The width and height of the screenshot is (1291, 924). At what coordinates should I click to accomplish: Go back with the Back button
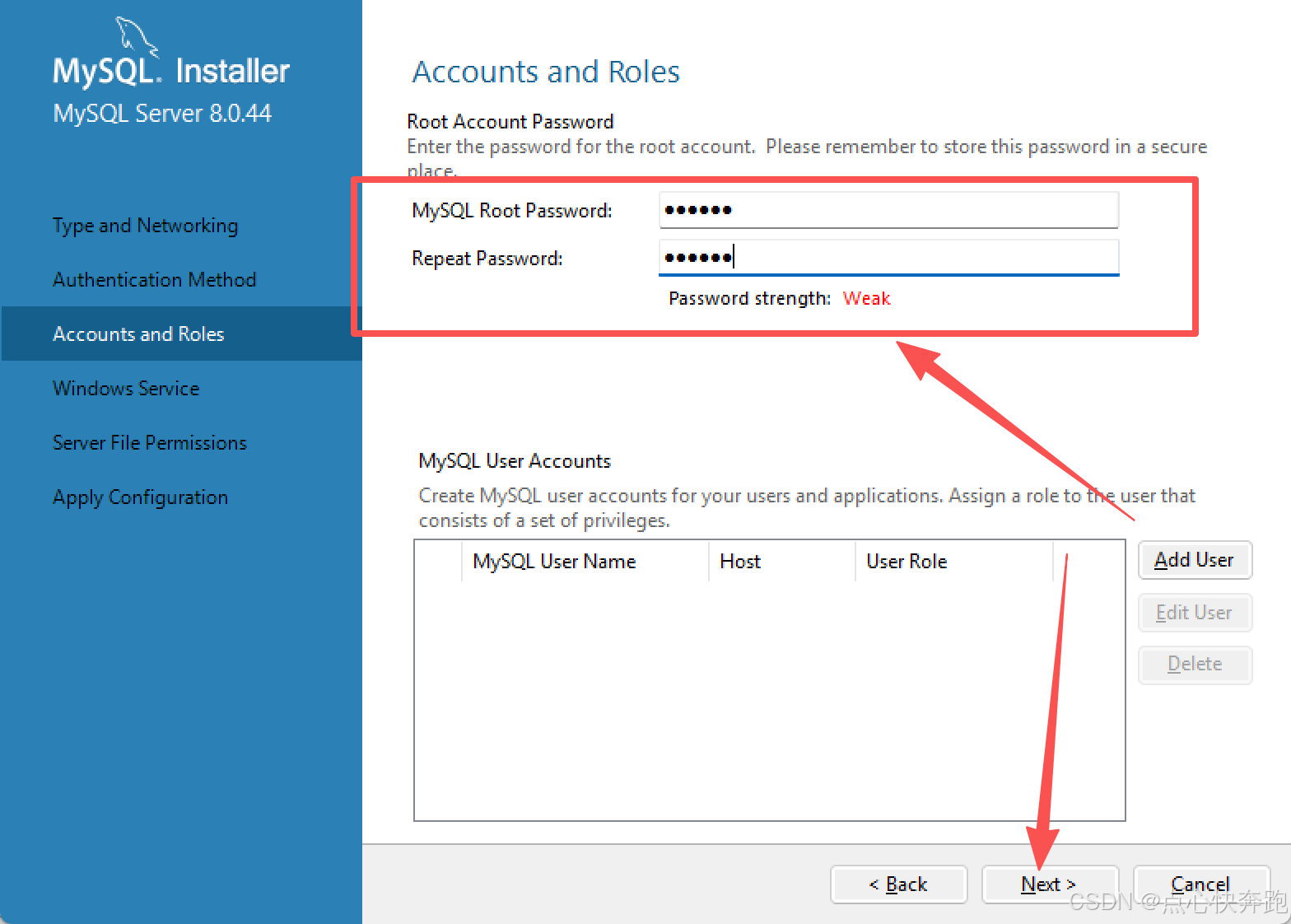(x=898, y=884)
